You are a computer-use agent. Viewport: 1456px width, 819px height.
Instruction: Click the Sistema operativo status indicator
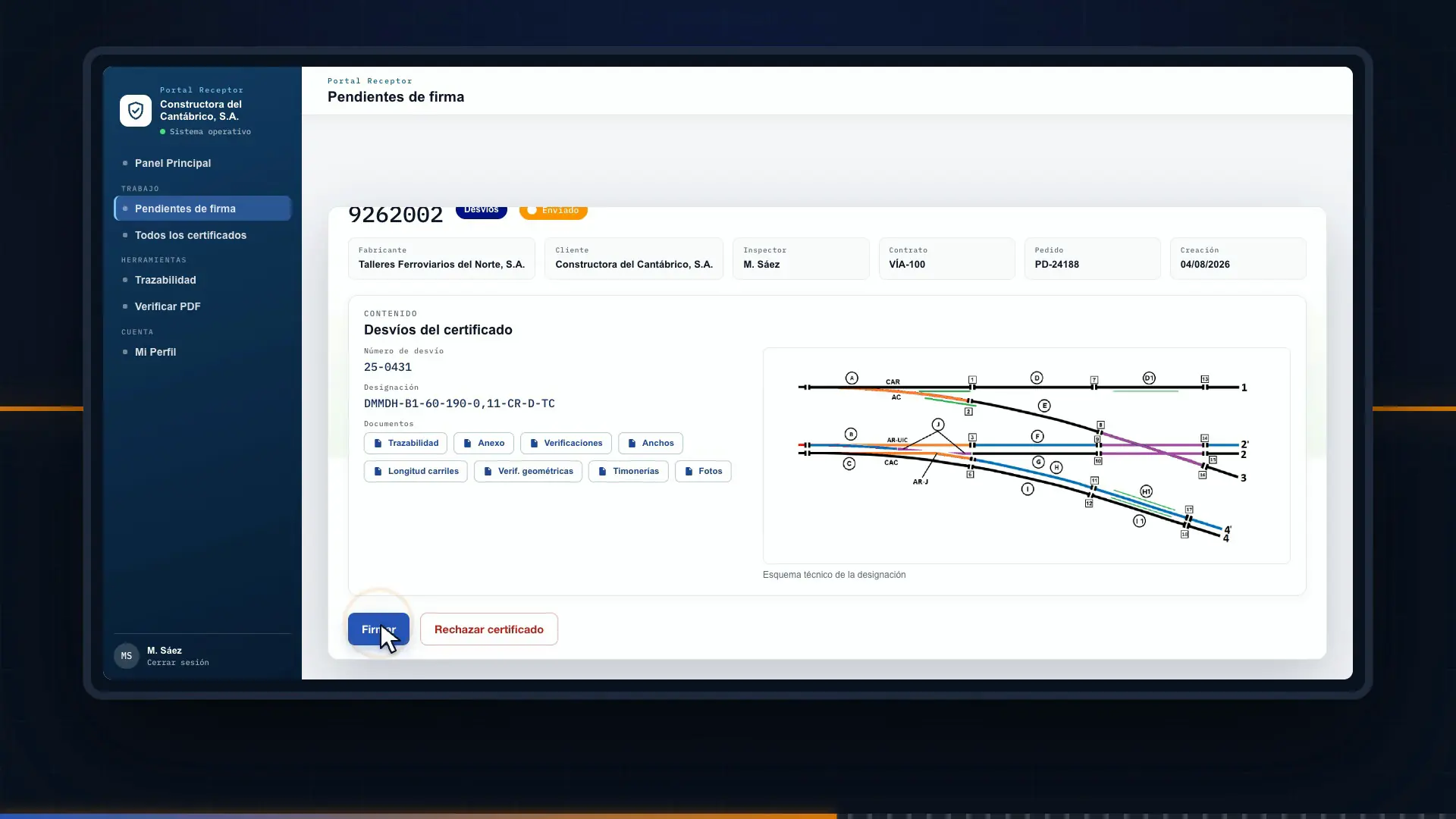[x=206, y=132]
